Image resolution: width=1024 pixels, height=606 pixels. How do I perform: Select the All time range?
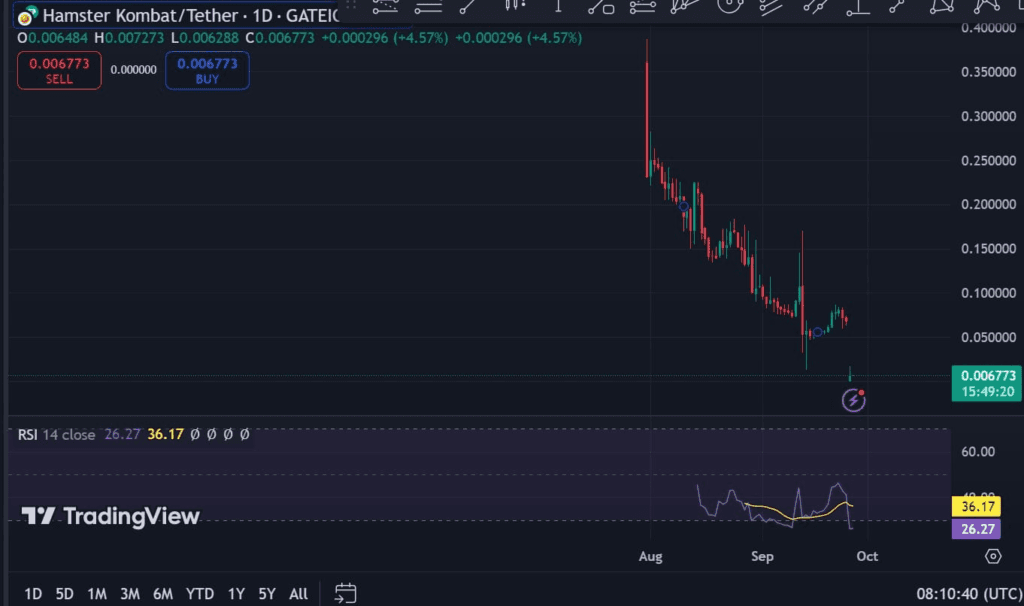coord(298,594)
